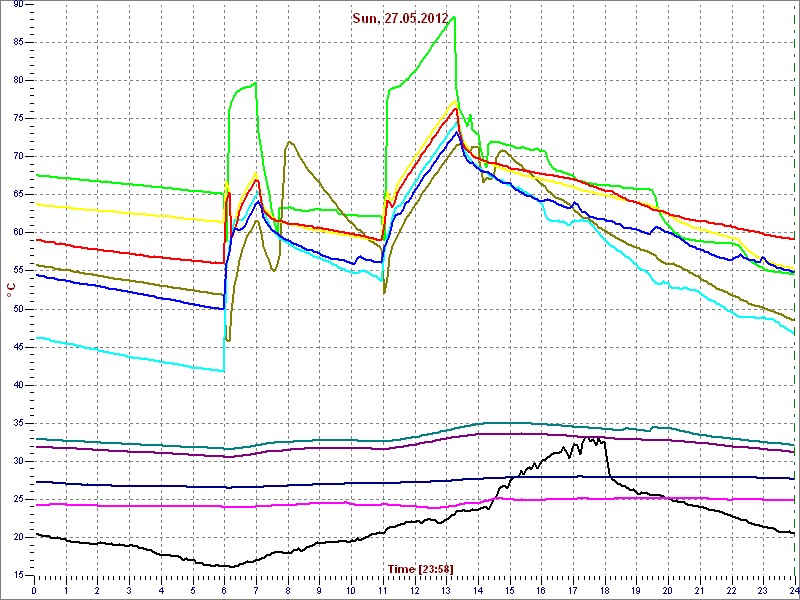The width and height of the screenshot is (800, 600).
Task: Click hour 9 on the time axis
Action: tap(319, 591)
